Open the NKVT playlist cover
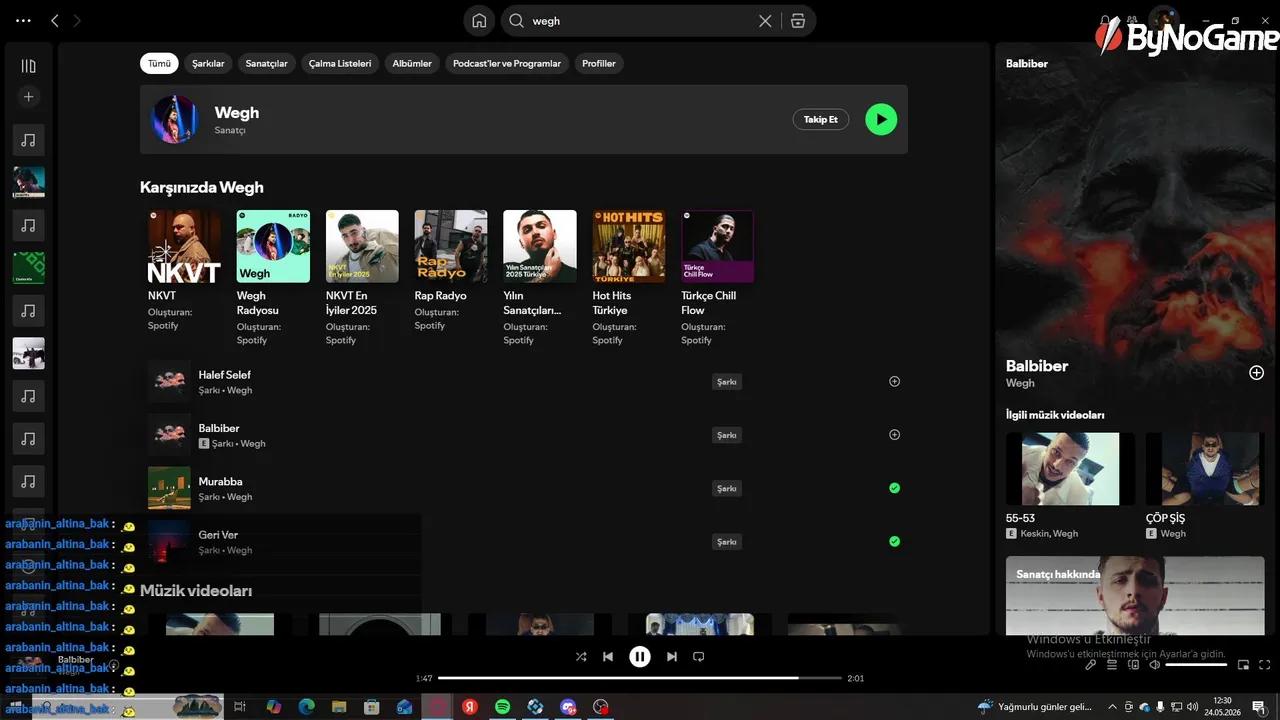The width and height of the screenshot is (1280, 720). tap(185, 246)
